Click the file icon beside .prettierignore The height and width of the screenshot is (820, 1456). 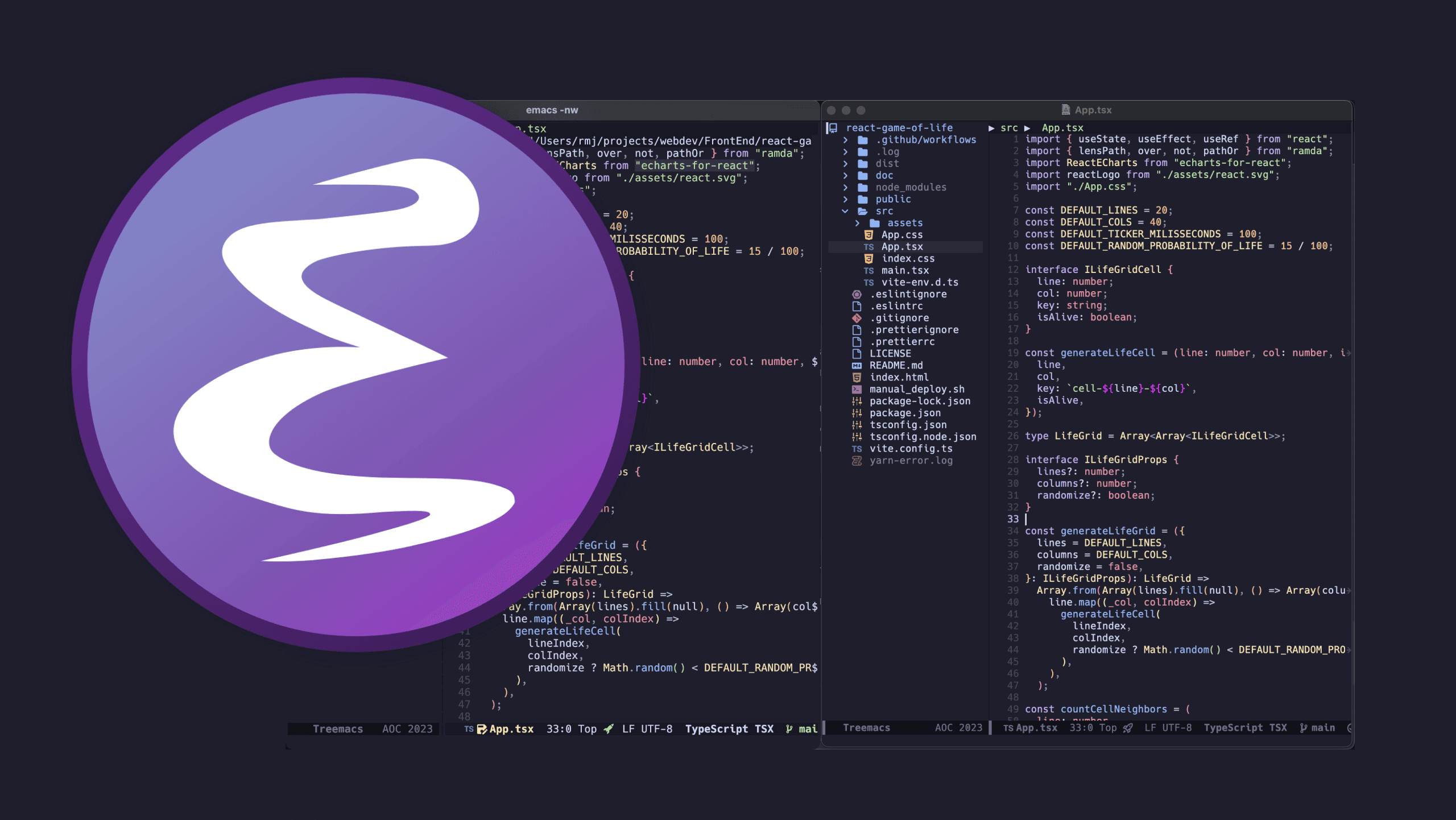[x=857, y=330]
